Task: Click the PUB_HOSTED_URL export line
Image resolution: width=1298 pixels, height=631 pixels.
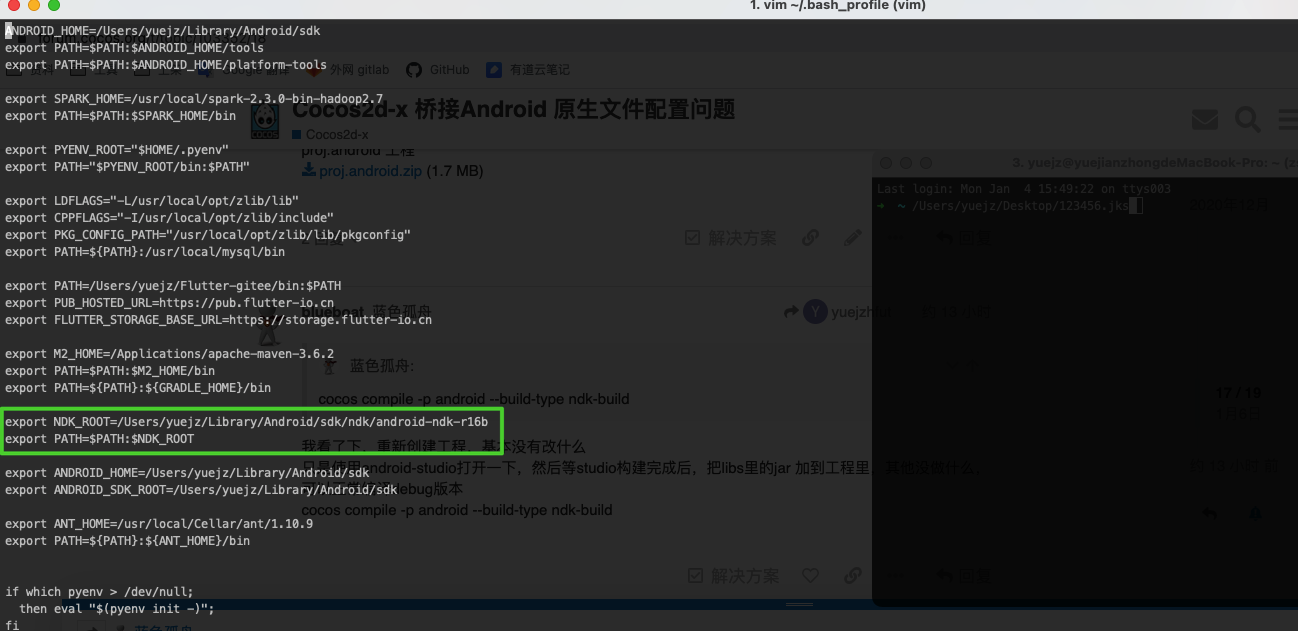Action: pyautogui.click(x=169, y=302)
